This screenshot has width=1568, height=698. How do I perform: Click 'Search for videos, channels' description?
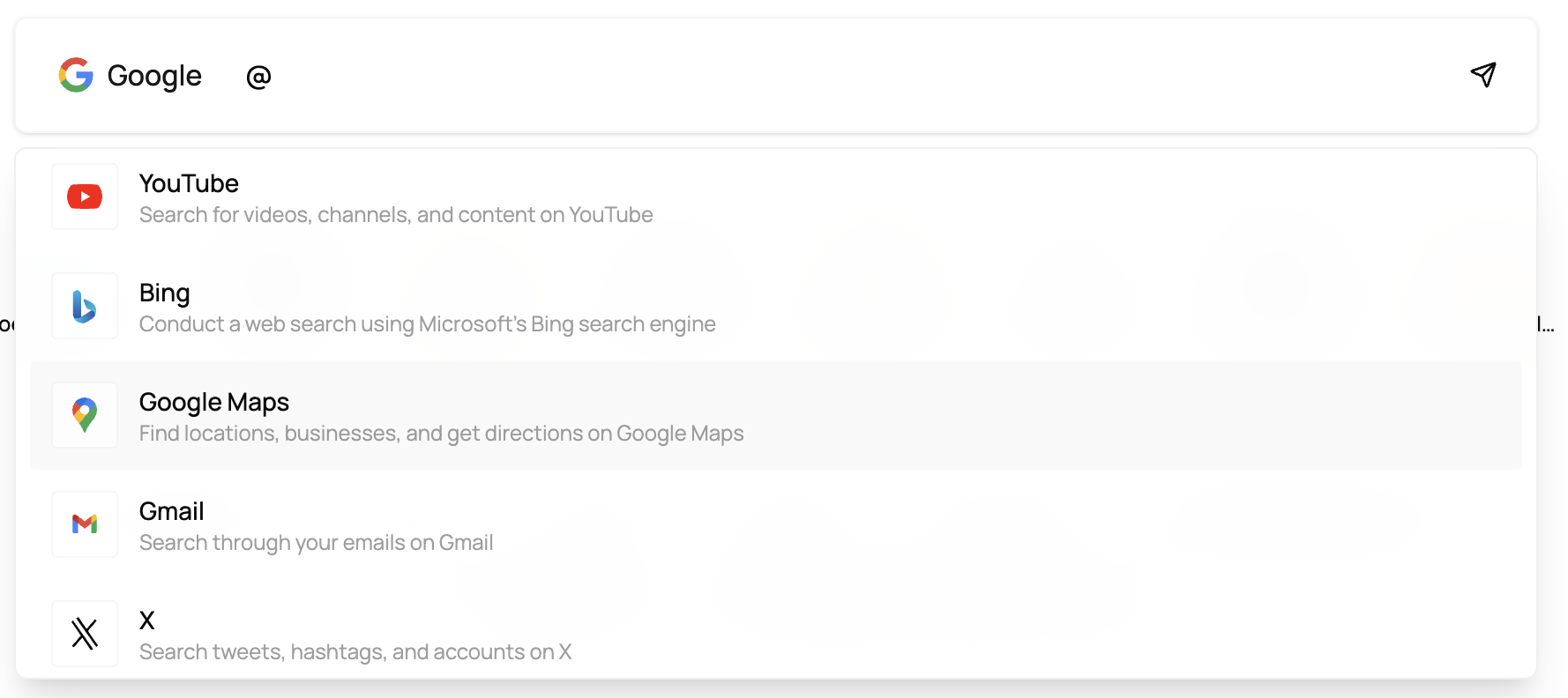pos(396,215)
